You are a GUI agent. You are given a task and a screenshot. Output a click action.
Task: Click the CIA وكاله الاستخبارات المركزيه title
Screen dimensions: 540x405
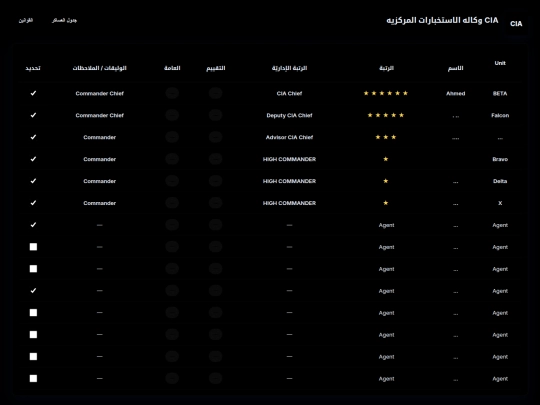(442, 20)
